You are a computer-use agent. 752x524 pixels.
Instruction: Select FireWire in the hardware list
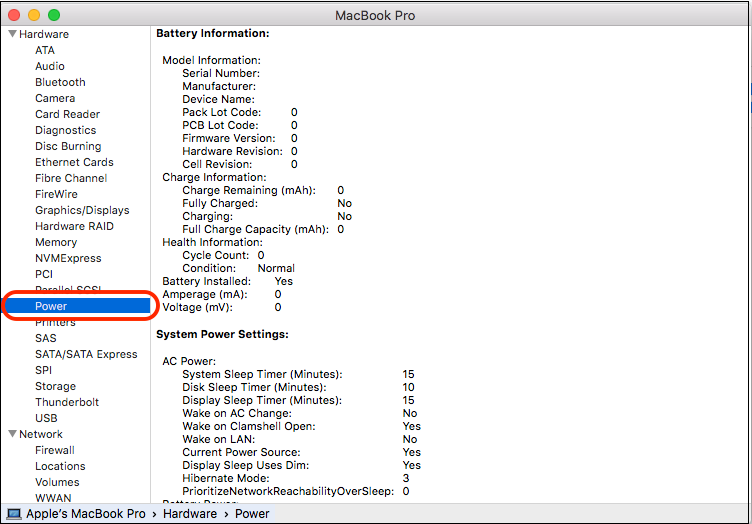pyautogui.click(x=56, y=194)
